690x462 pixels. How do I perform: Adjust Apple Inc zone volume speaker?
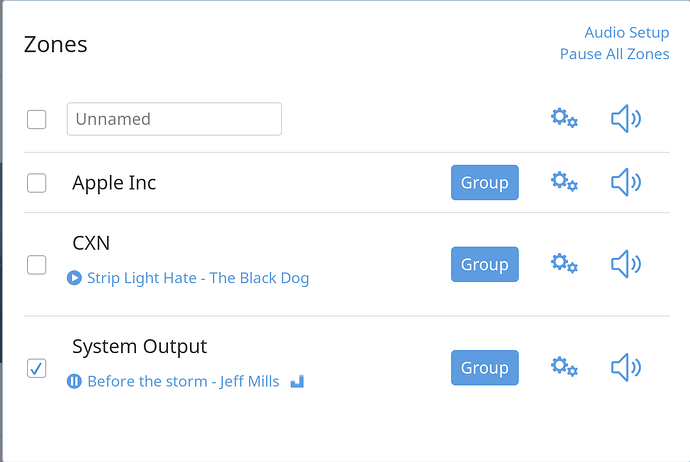(626, 182)
